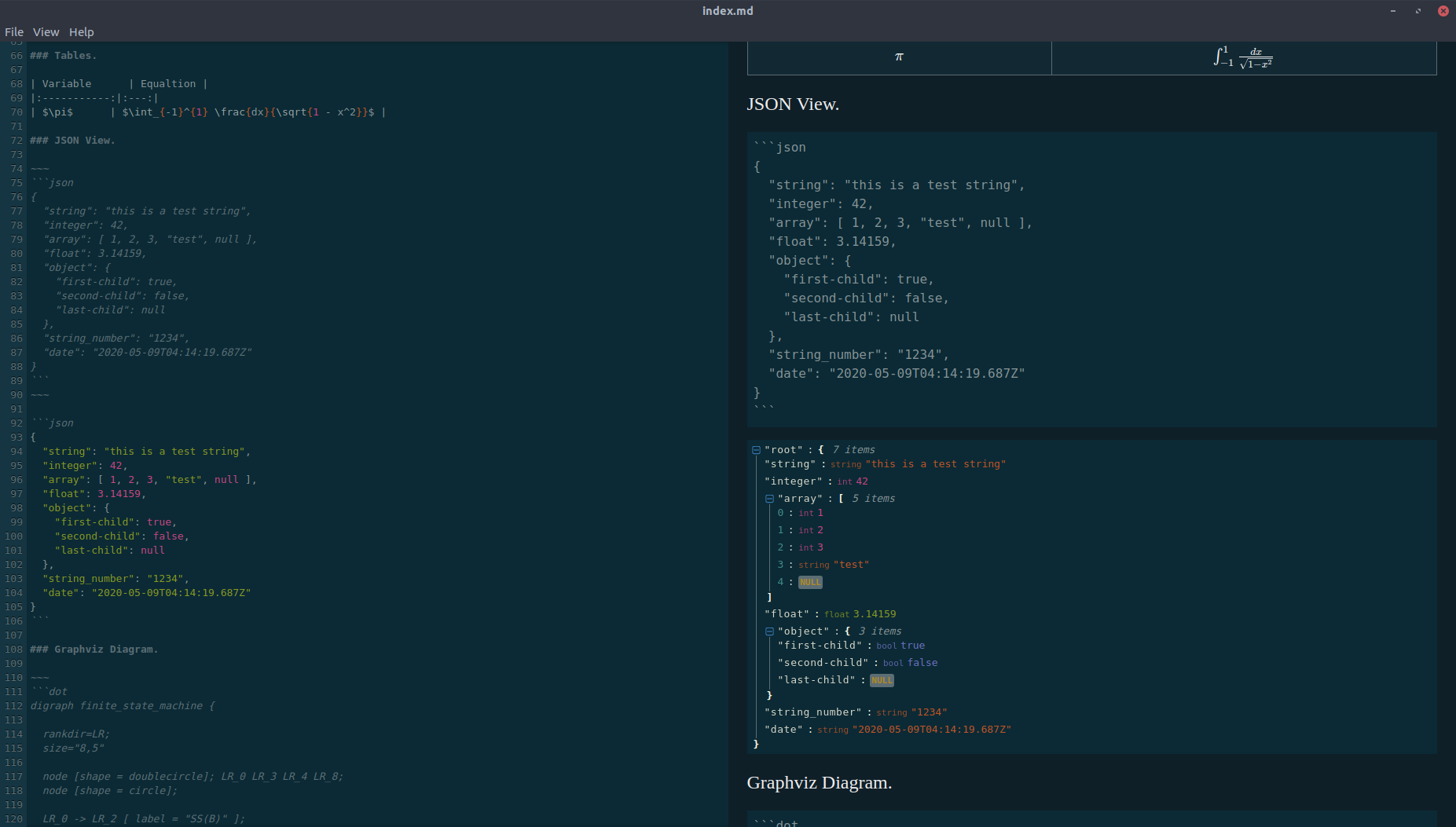Screen dimensions: 1456x827
Task: Click "this is a test string" tree value
Action: pos(935,464)
